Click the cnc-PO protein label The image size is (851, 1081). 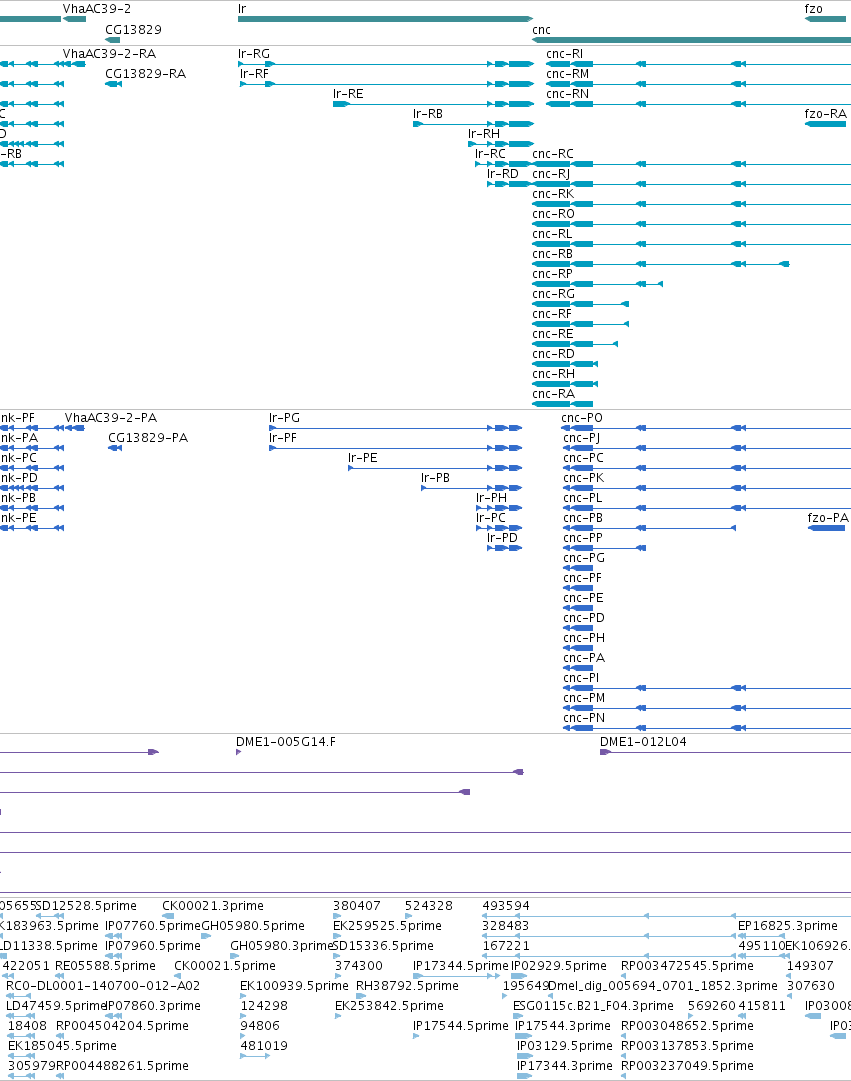pos(582,418)
